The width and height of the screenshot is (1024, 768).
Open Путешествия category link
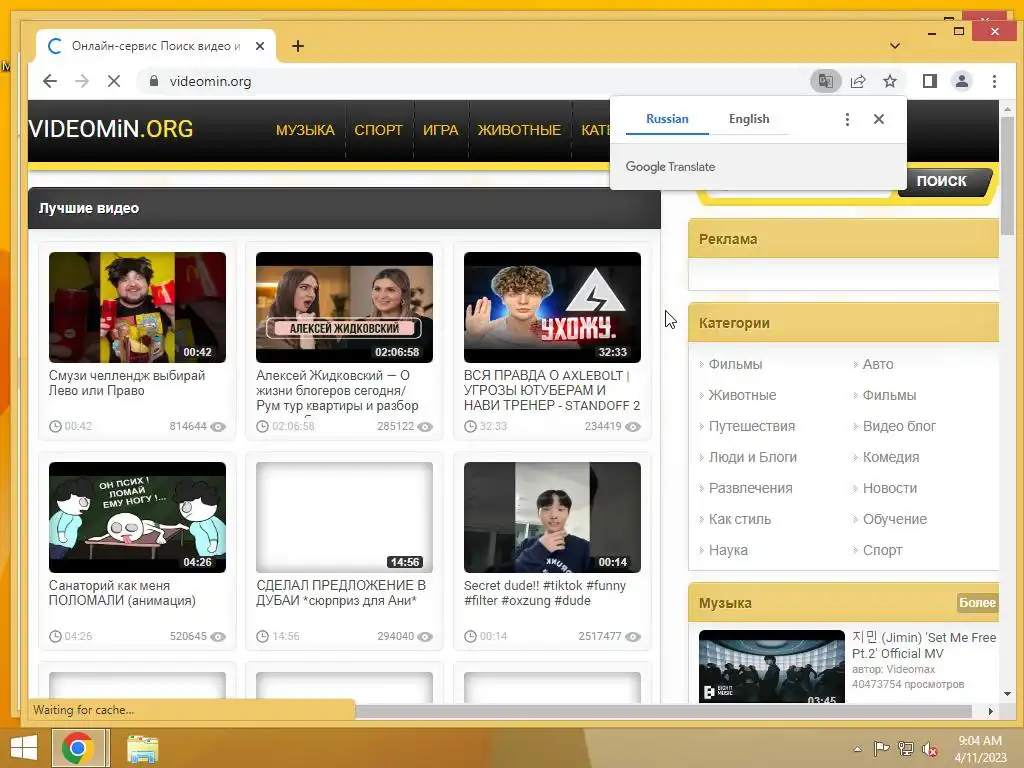coord(752,426)
